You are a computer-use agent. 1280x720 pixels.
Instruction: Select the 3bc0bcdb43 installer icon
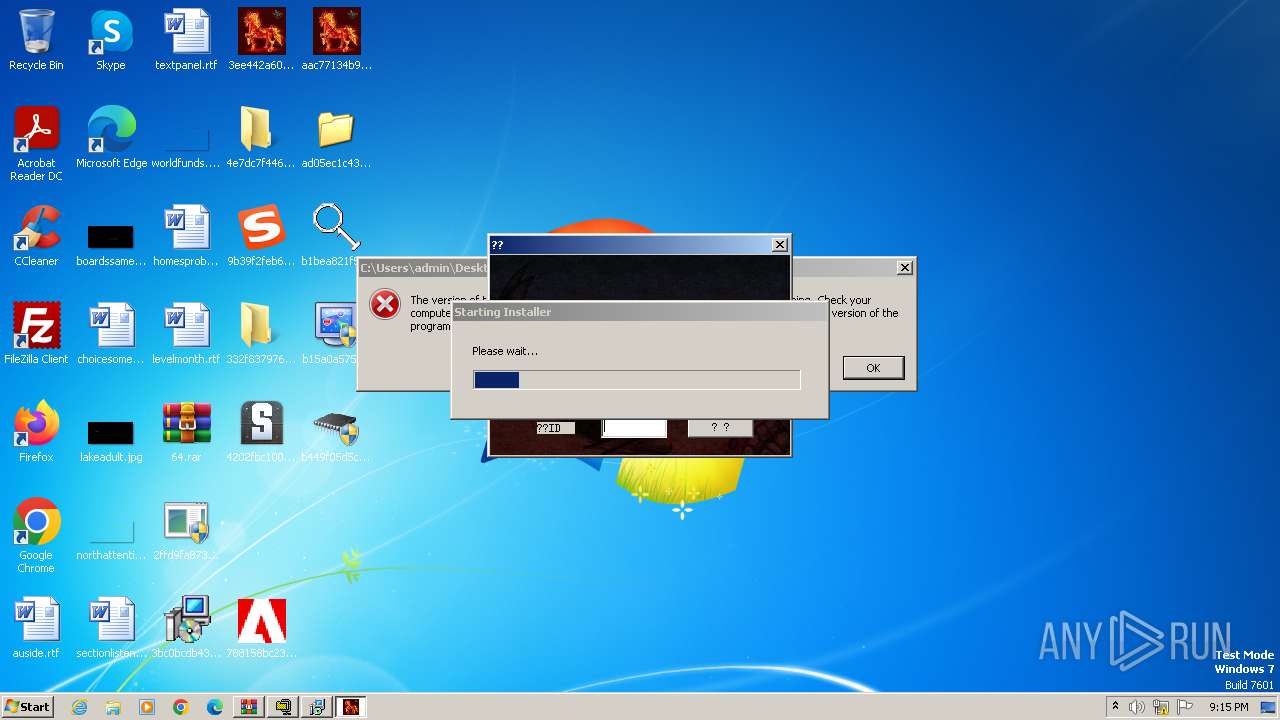point(186,628)
